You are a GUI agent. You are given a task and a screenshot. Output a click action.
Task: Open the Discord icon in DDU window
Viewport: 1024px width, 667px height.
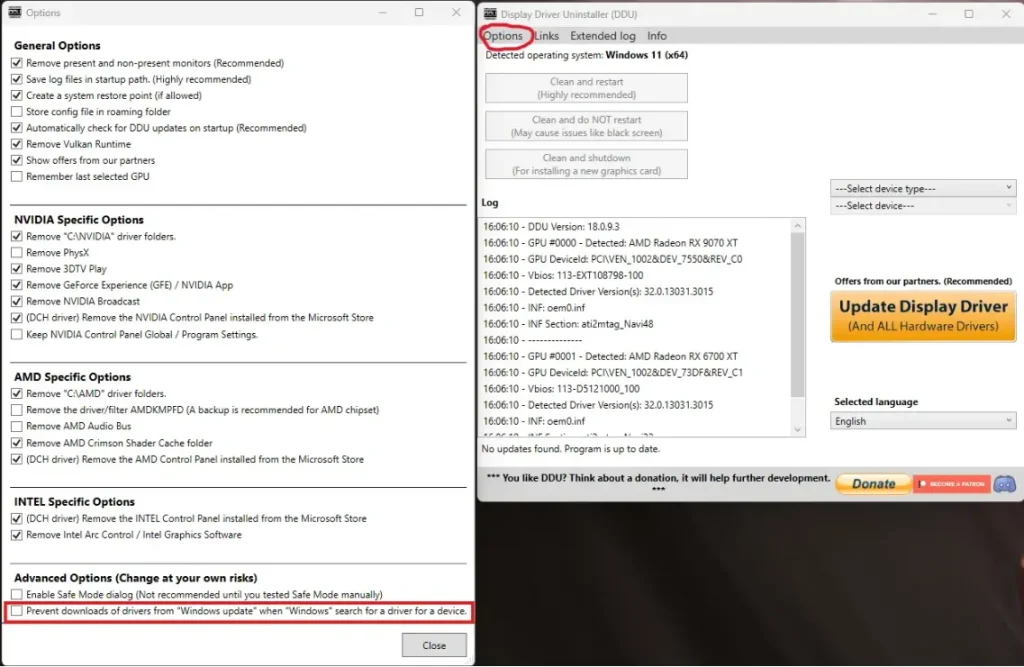pos(1004,484)
